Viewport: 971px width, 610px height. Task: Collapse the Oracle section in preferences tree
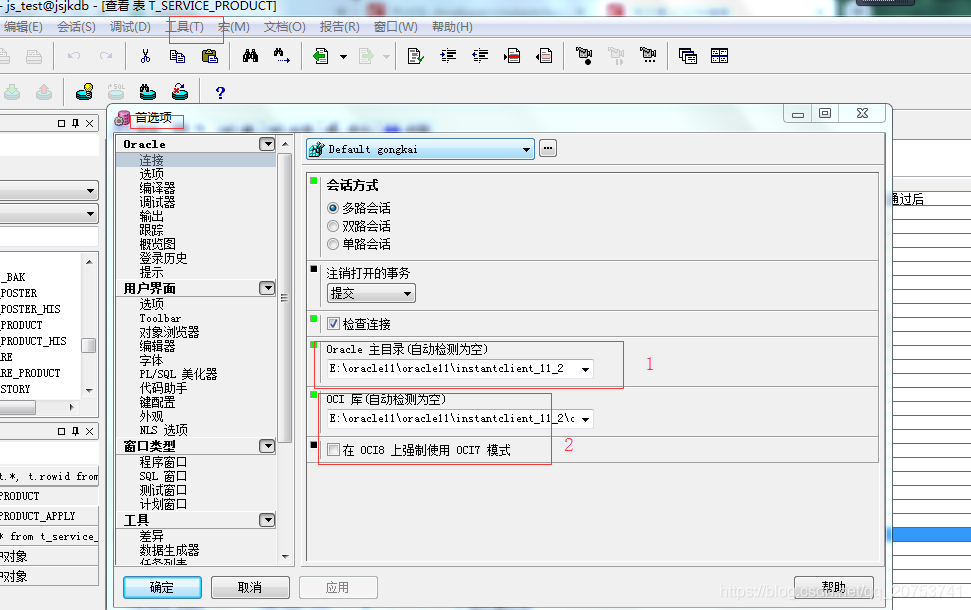[267, 144]
